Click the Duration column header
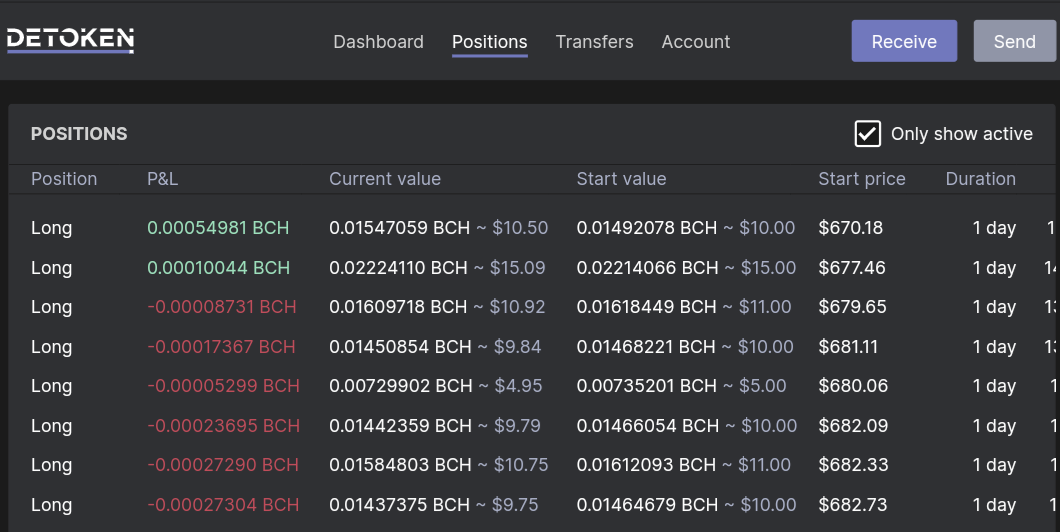This screenshot has width=1060, height=532. [x=980, y=179]
